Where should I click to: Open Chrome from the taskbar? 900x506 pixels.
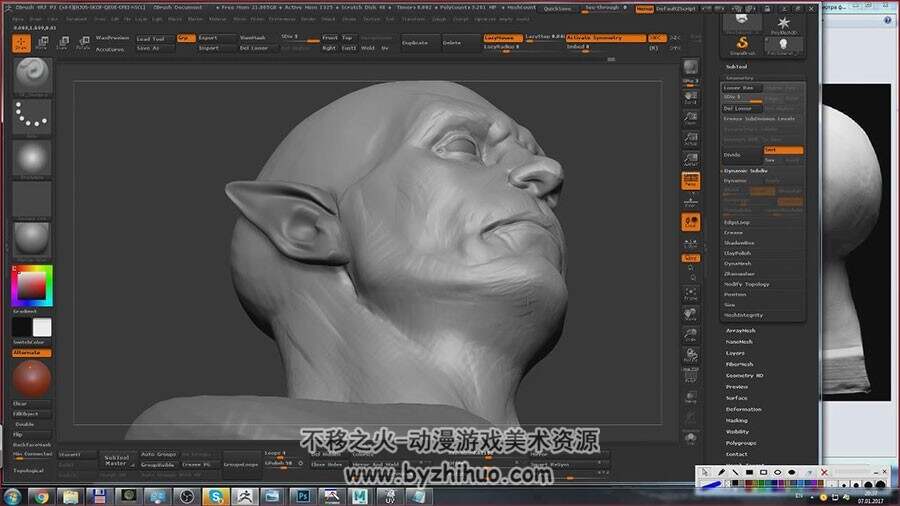tap(41, 496)
